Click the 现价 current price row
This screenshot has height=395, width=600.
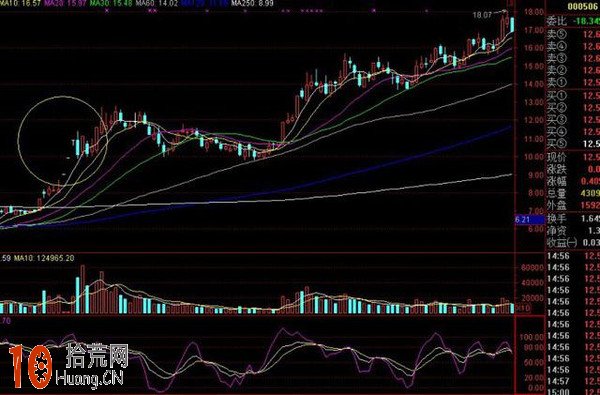pos(573,157)
